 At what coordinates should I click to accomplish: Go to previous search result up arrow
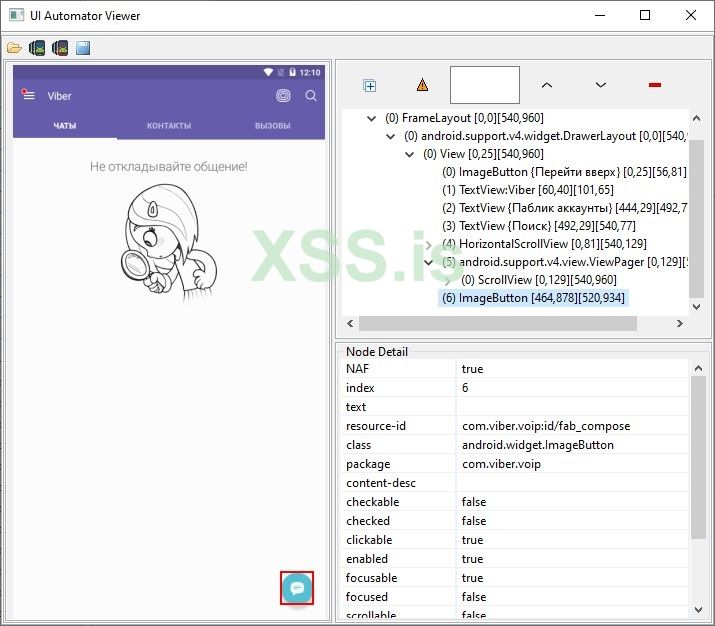point(547,85)
